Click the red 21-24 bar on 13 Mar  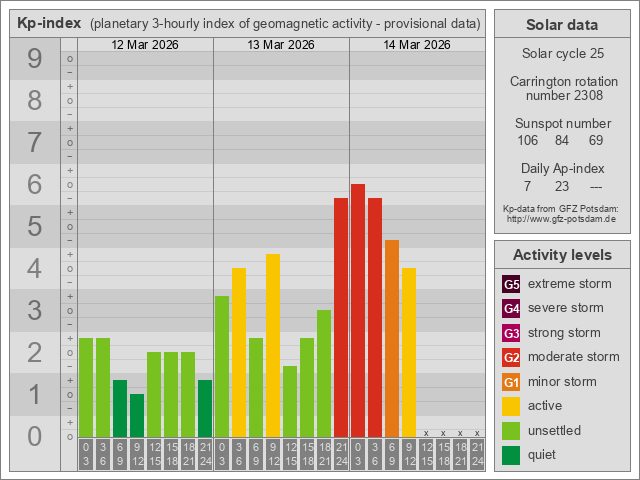click(341, 317)
